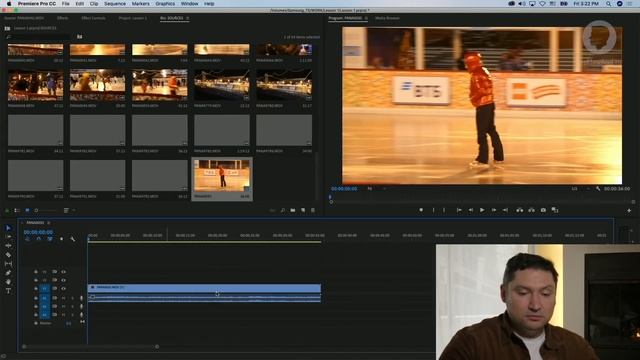Select the Pen tool
Screen dimensions: 640x360
[x=8, y=273]
